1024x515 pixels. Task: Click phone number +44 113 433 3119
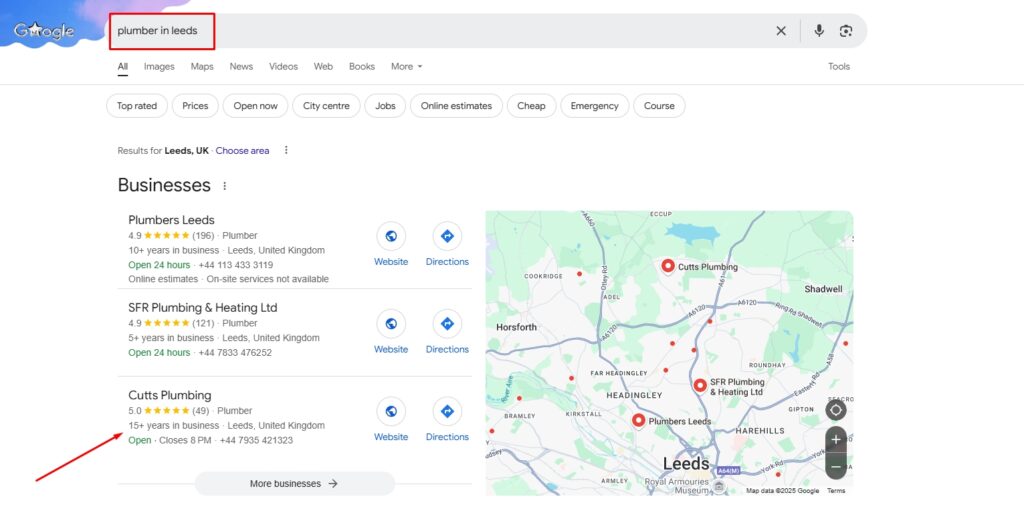click(x=236, y=265)
